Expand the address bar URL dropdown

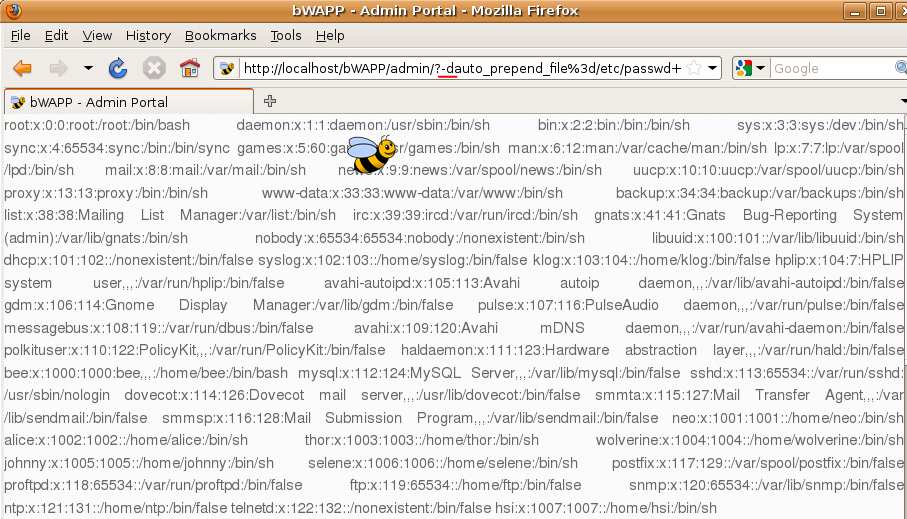tap(713, 68)
